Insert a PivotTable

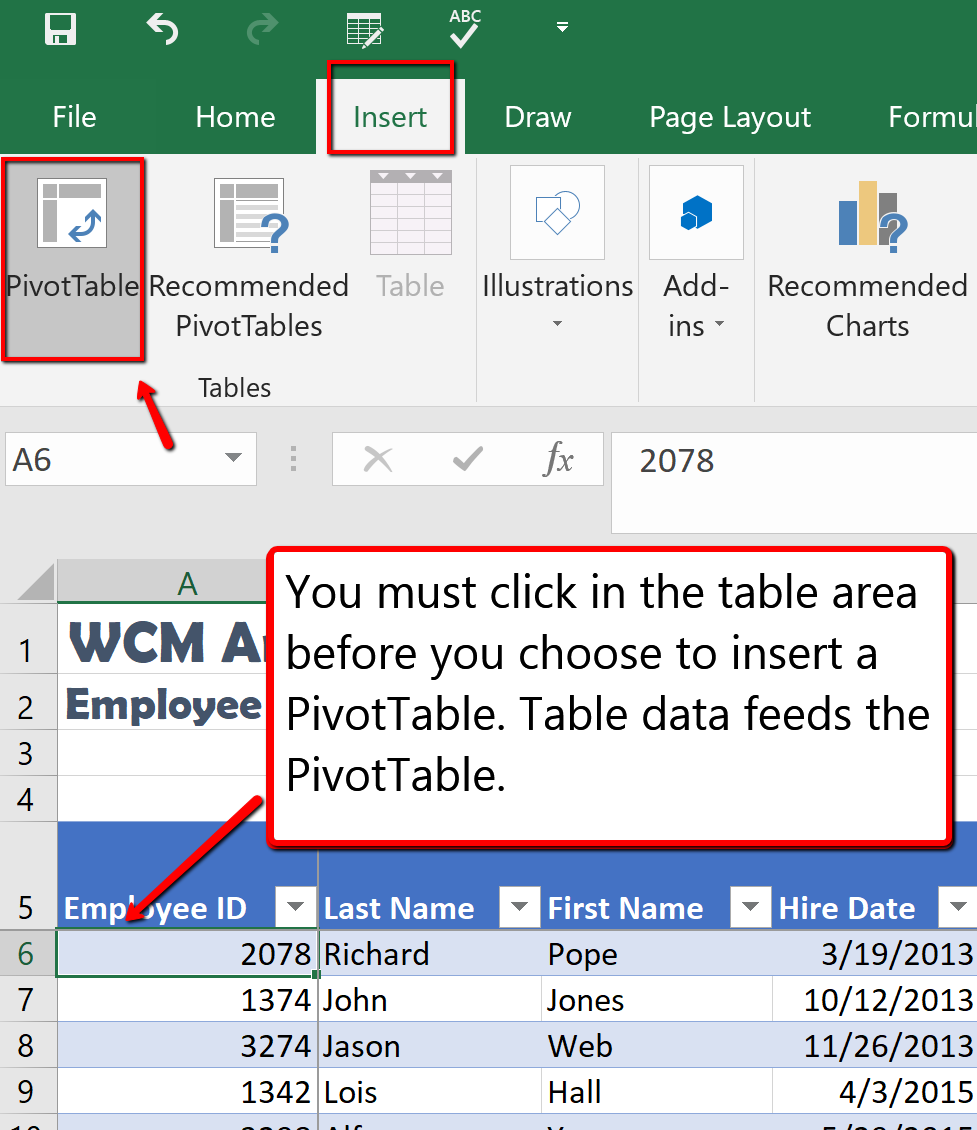click(73, 259)
